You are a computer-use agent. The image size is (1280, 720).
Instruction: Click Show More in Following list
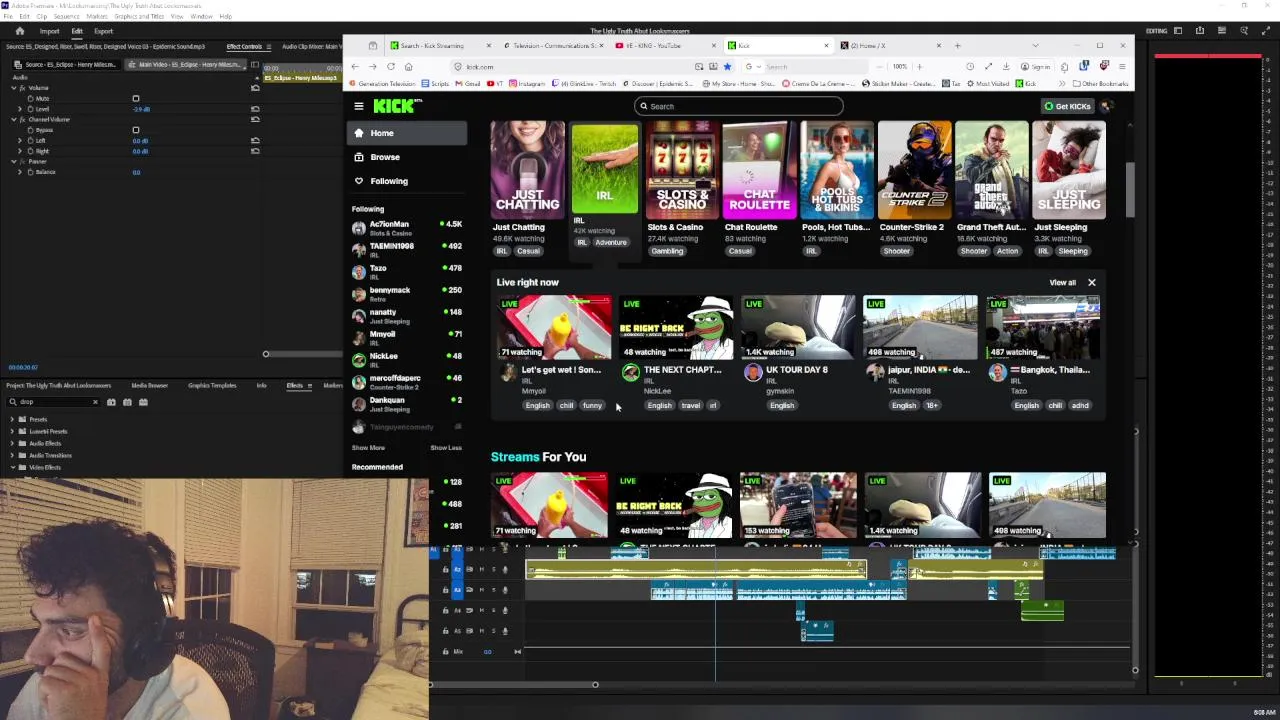click(x=368, y=448)
